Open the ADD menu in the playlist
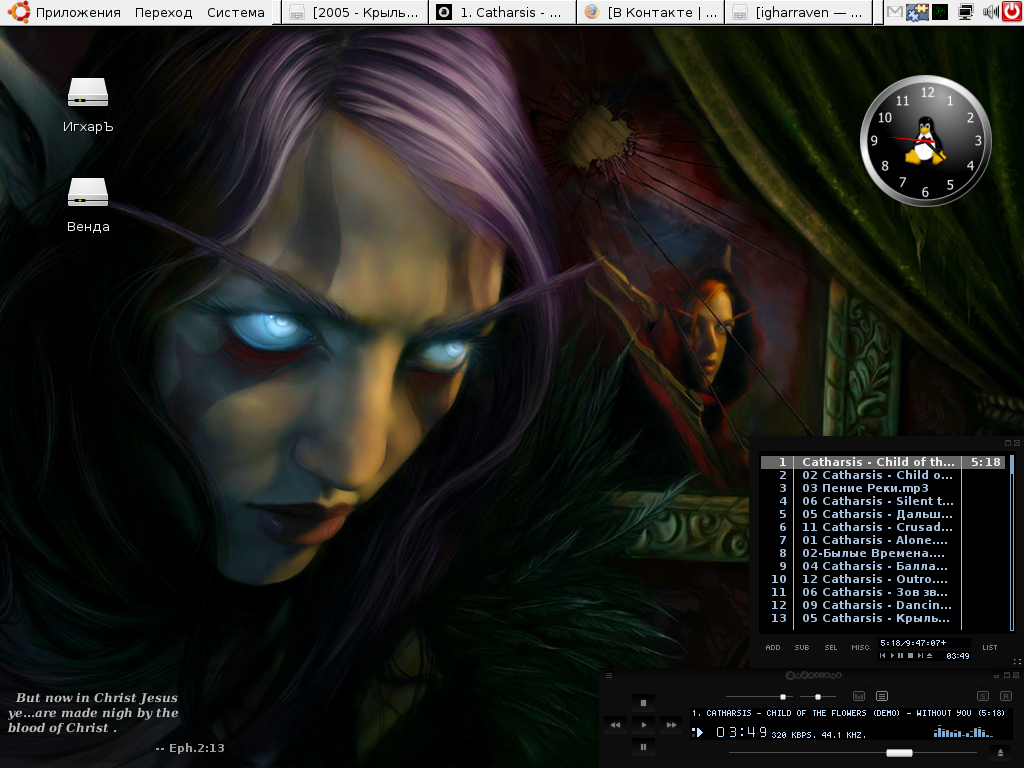Viewport: 1024px width, 768px height. point(773,648)
